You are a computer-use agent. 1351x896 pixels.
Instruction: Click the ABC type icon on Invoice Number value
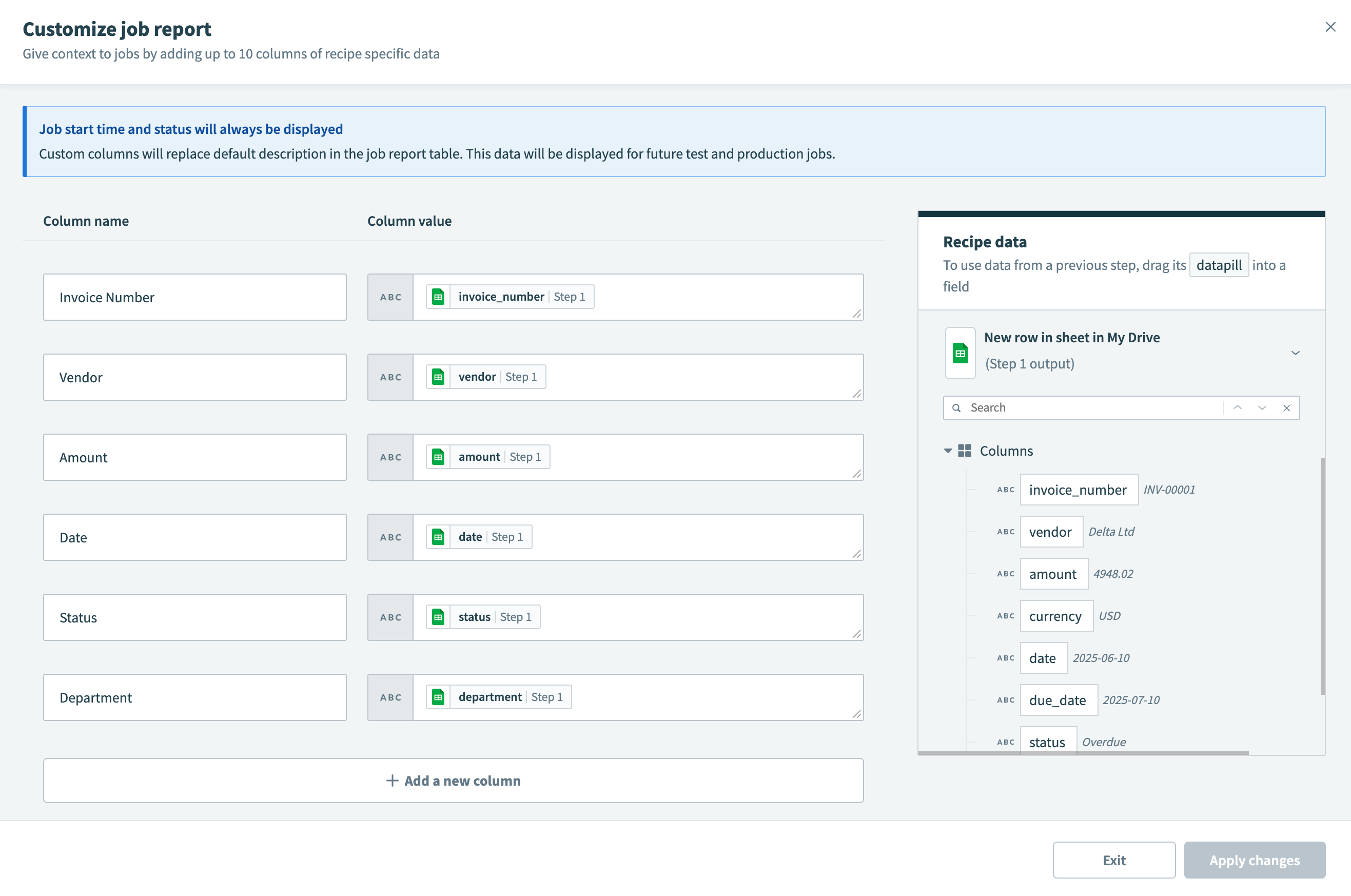(390, 297)
